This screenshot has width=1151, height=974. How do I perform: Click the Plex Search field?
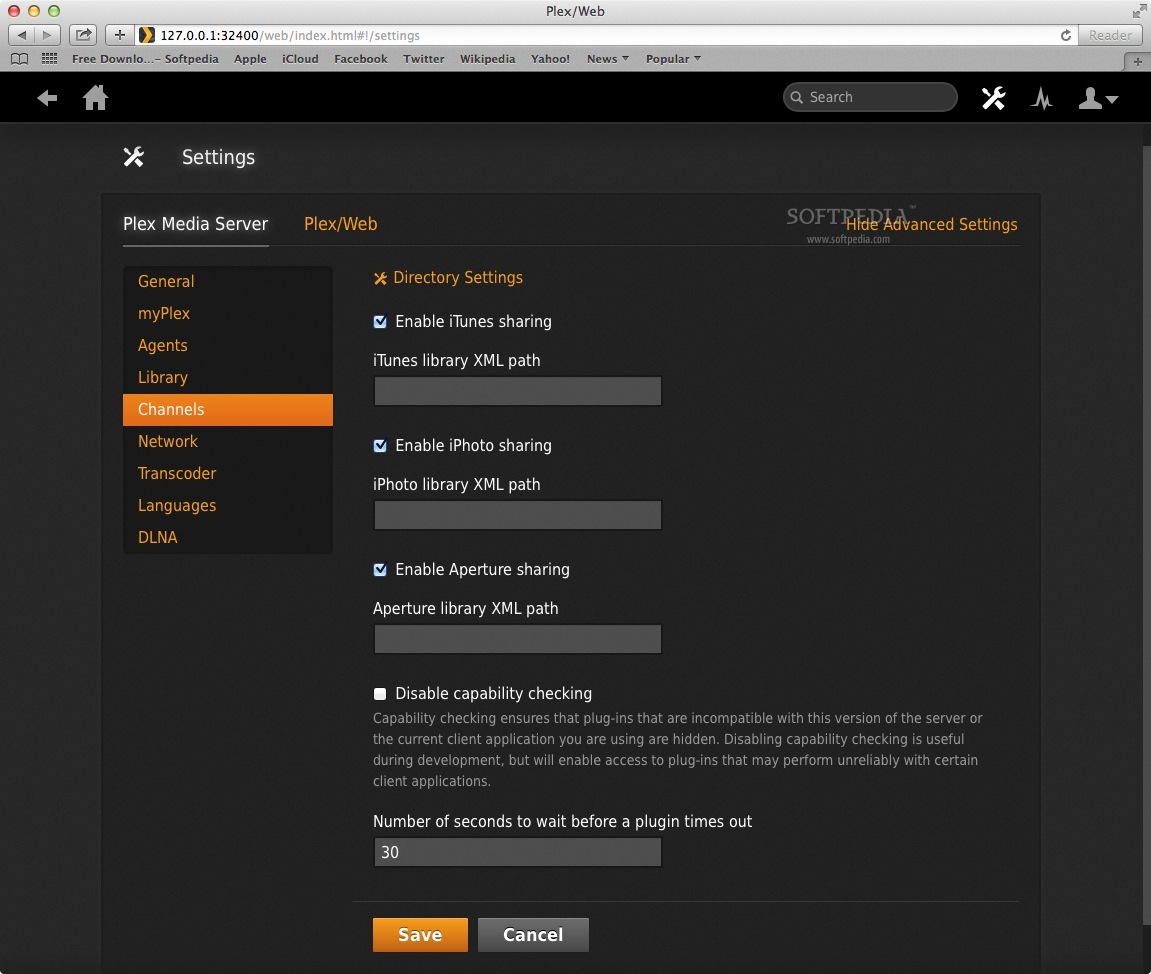(870, 97)
